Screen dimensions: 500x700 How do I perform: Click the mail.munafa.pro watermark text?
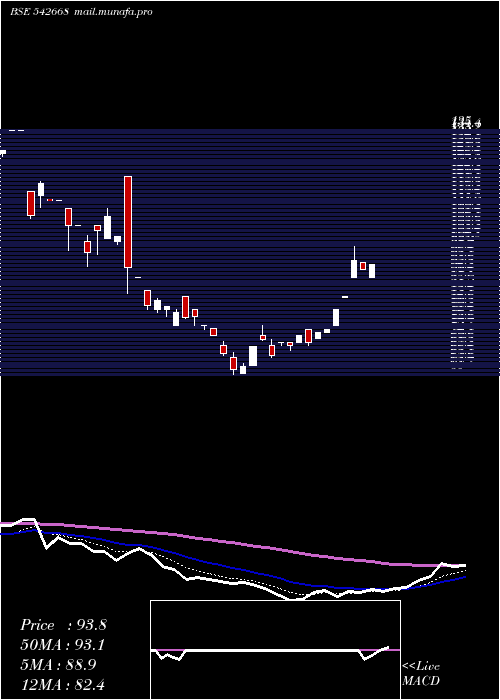pyautogui.click(x=113, y=12)
